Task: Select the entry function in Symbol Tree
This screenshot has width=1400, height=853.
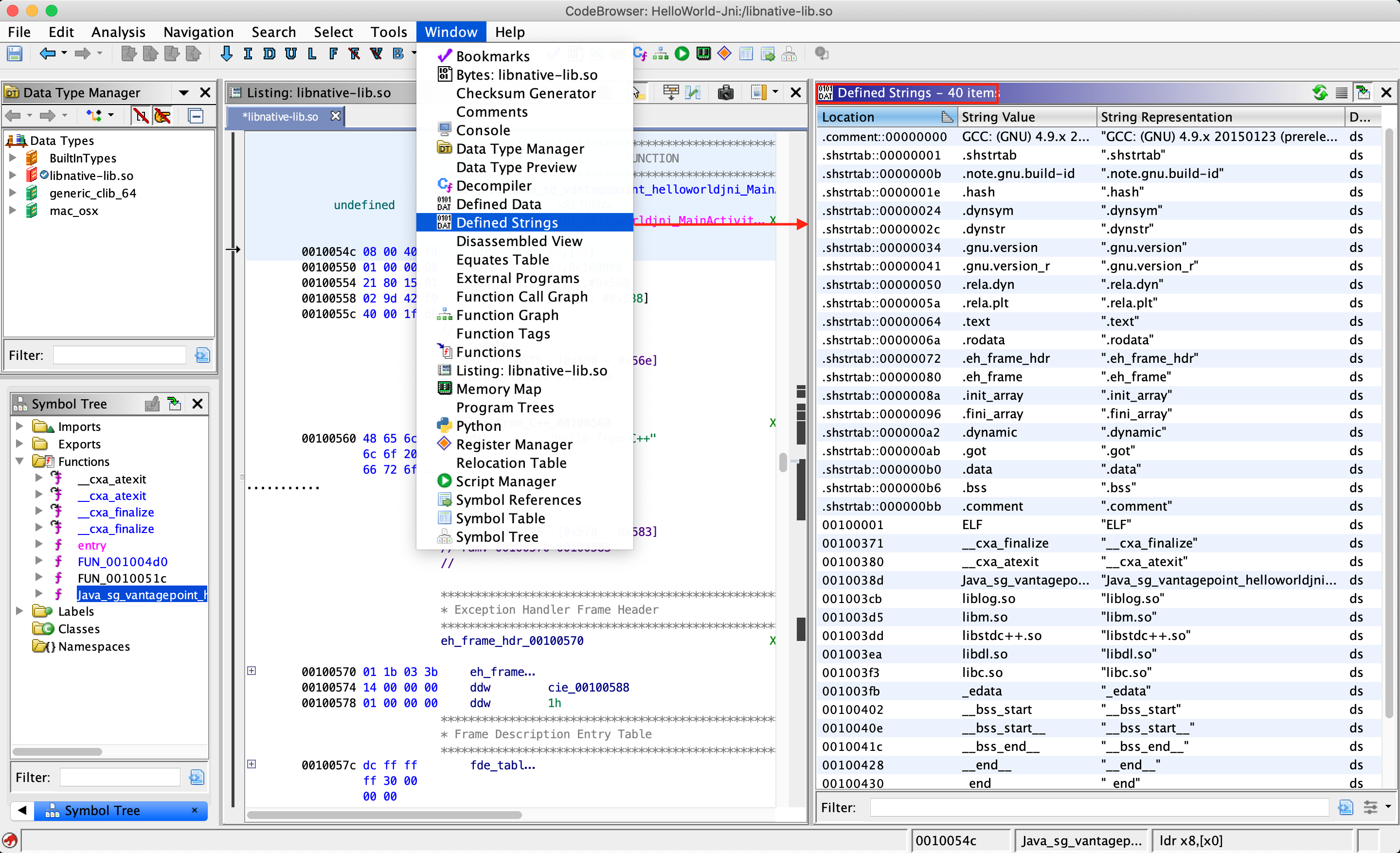Action: pyautogui.click(x=91, y=545)
